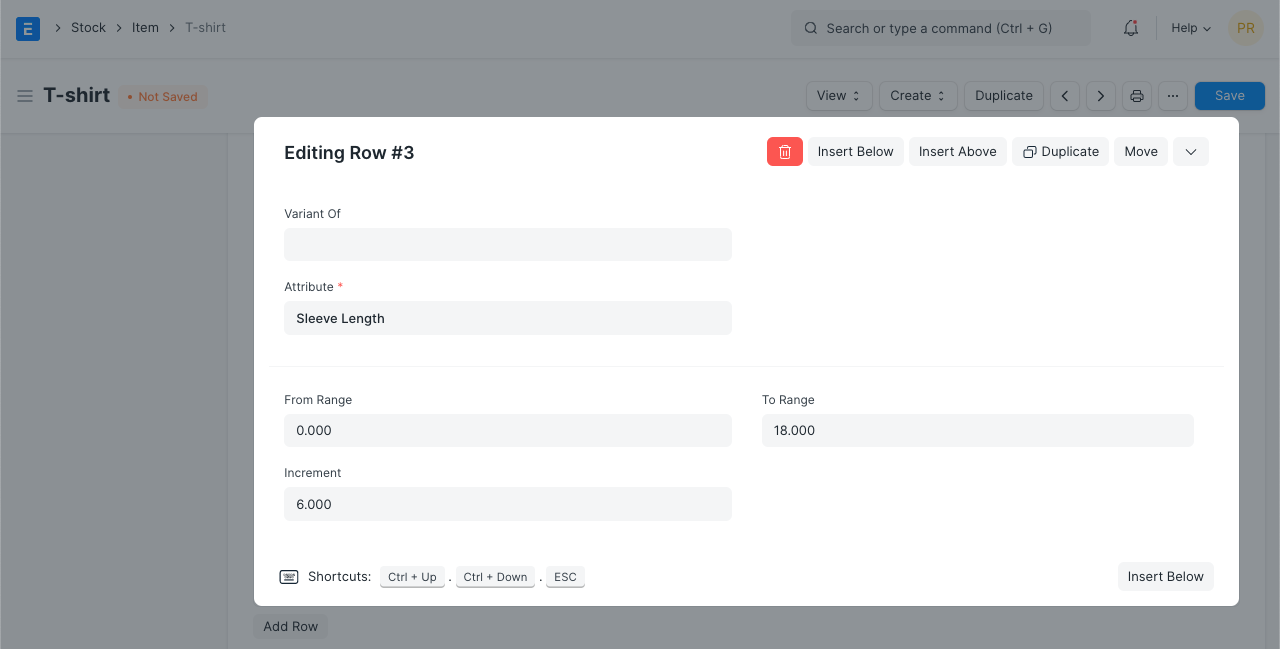Toggle sidebar with hamburger menu icon
The image size is (1280, 649).
(25, 96)
